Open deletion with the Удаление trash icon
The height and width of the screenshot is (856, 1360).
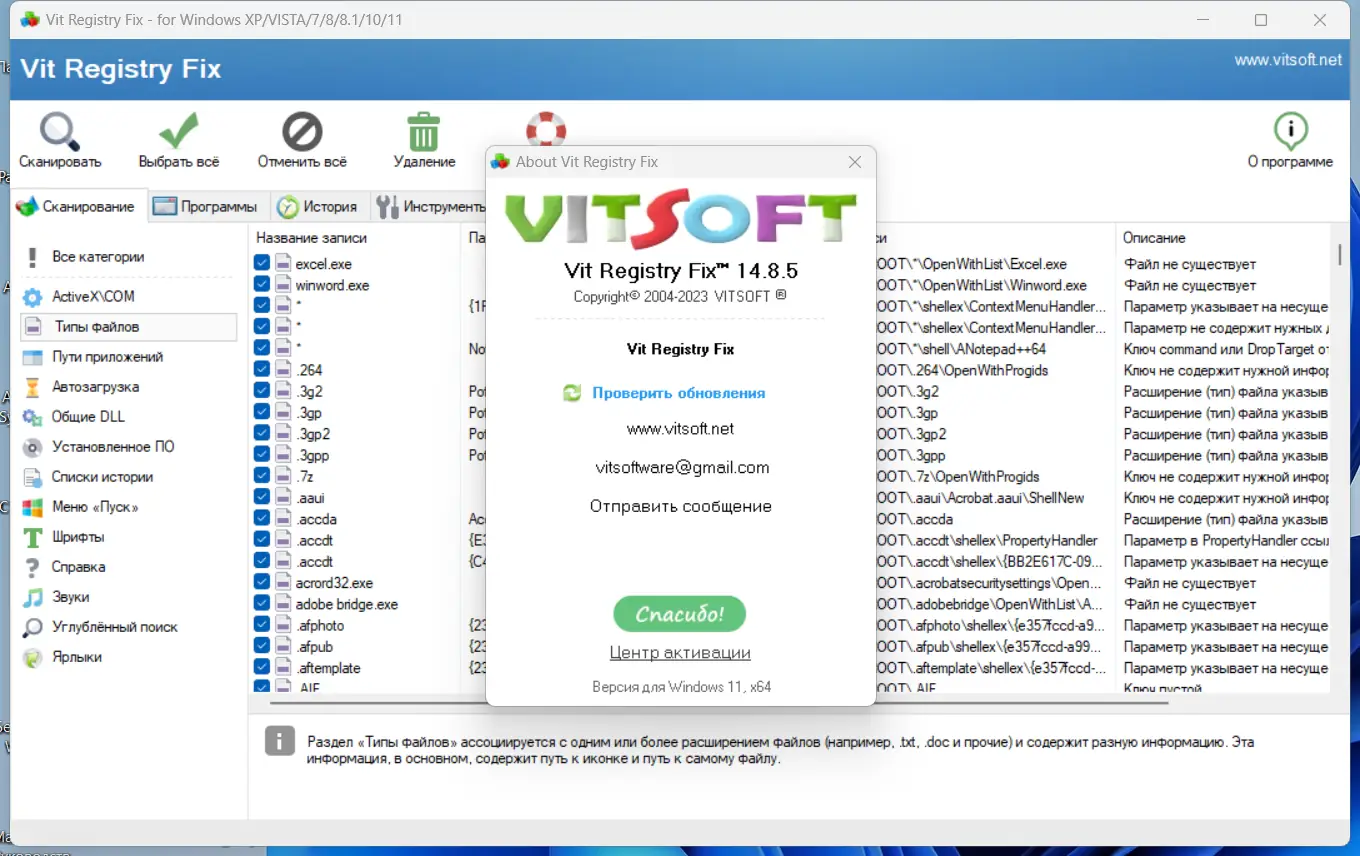pos(424,131)
